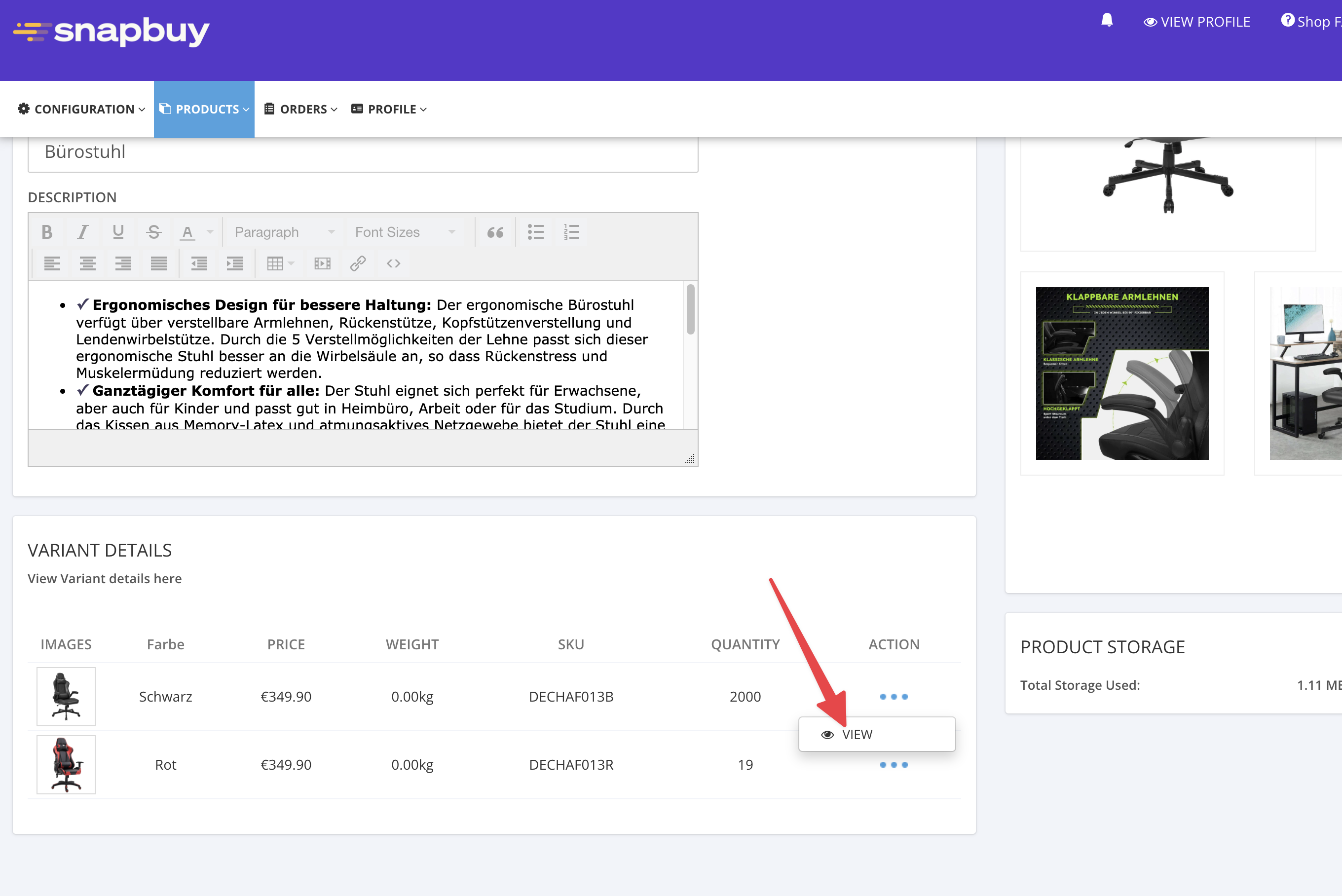
Task: Open source code view icon
Action: click(x=393, y=263)
